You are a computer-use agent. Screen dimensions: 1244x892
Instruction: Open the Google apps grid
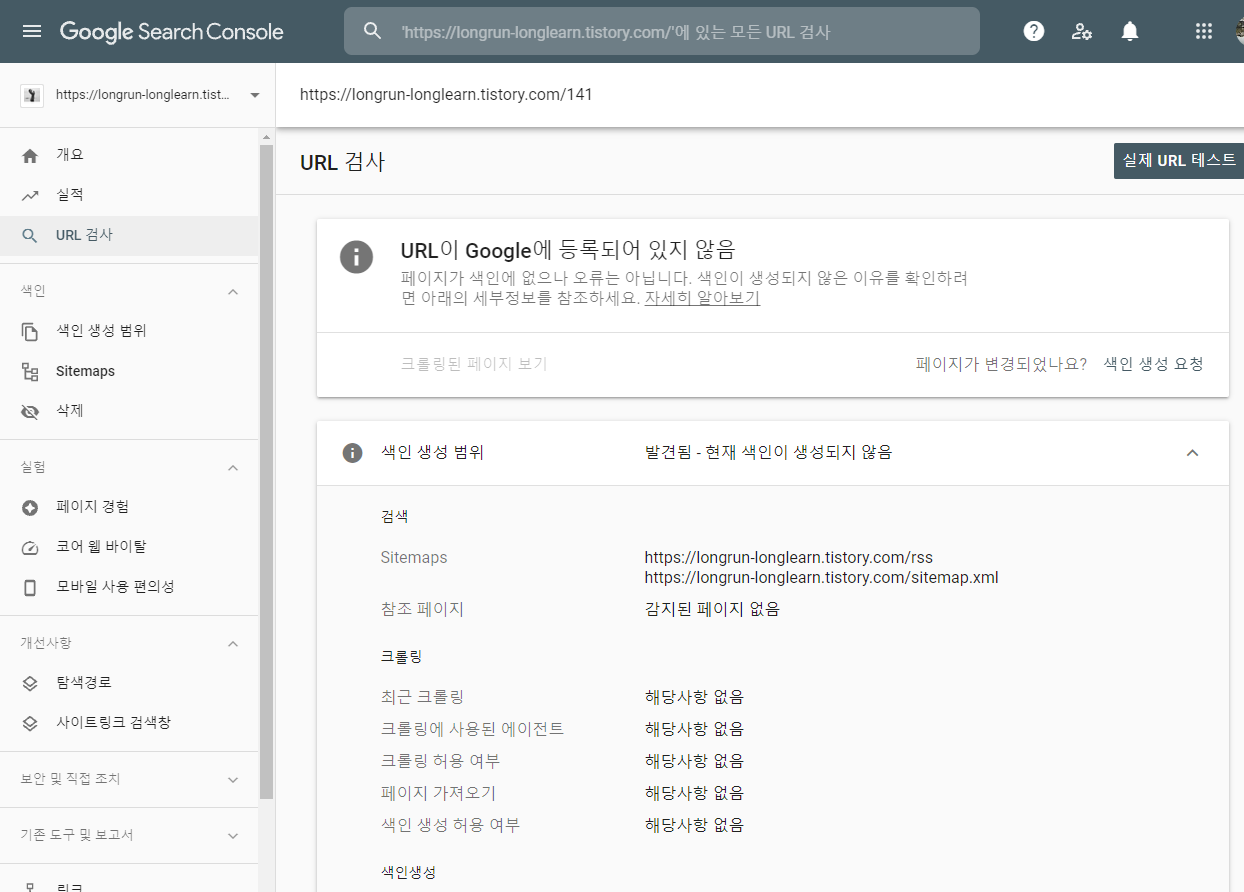pos(1204,31)
